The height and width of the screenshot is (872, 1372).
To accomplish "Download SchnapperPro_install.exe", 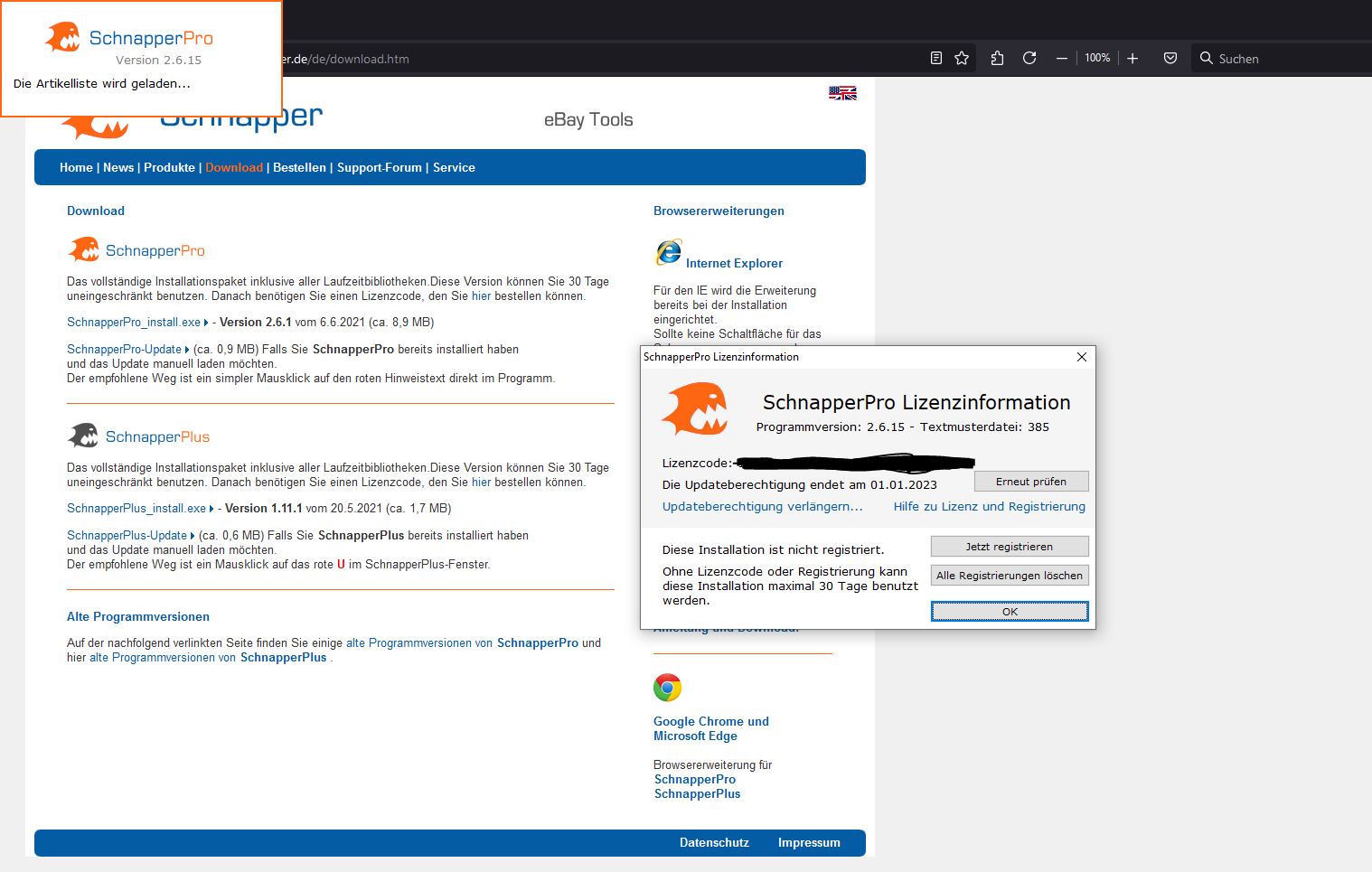I will point(134,322).
